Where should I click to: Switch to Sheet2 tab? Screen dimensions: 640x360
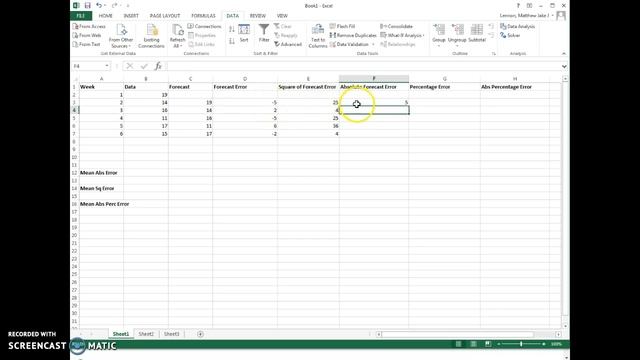click(146, 334)
